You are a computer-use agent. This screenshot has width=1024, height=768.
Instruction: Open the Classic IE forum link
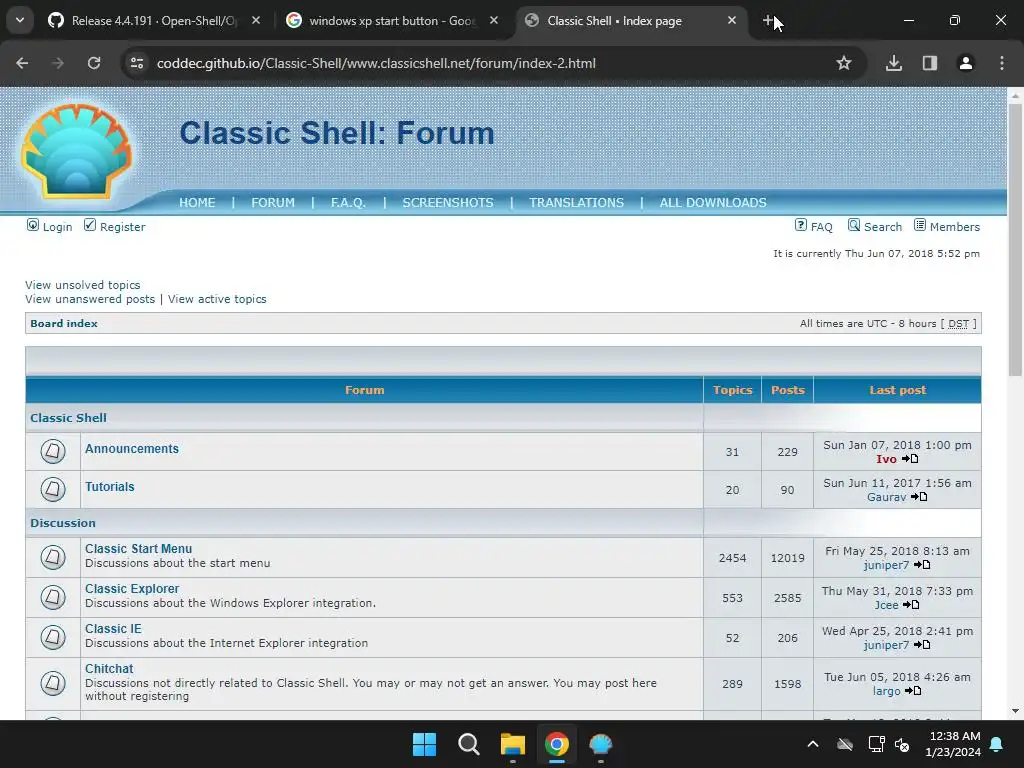click(x=113, y=628)
